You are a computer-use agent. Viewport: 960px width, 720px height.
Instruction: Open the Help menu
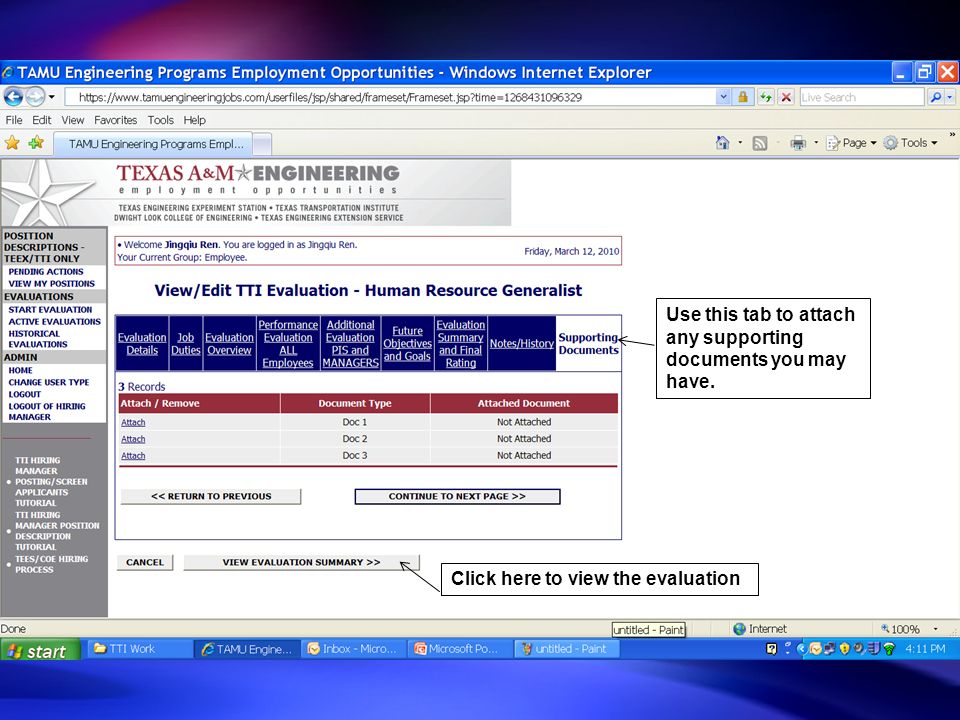click(194, 120)
